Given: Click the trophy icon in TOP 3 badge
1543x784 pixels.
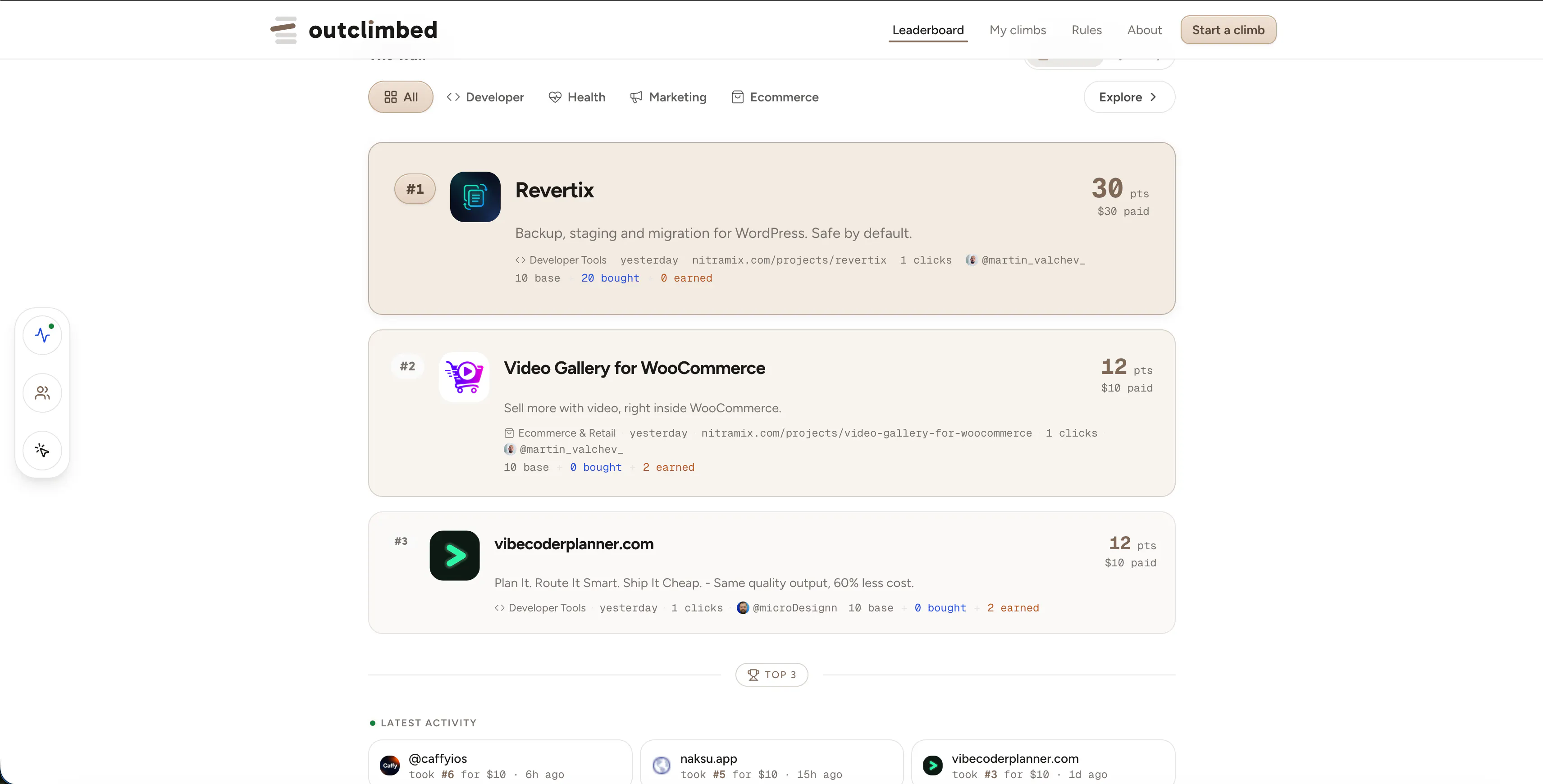Looking at the screenshot, I should coord(753,675).
